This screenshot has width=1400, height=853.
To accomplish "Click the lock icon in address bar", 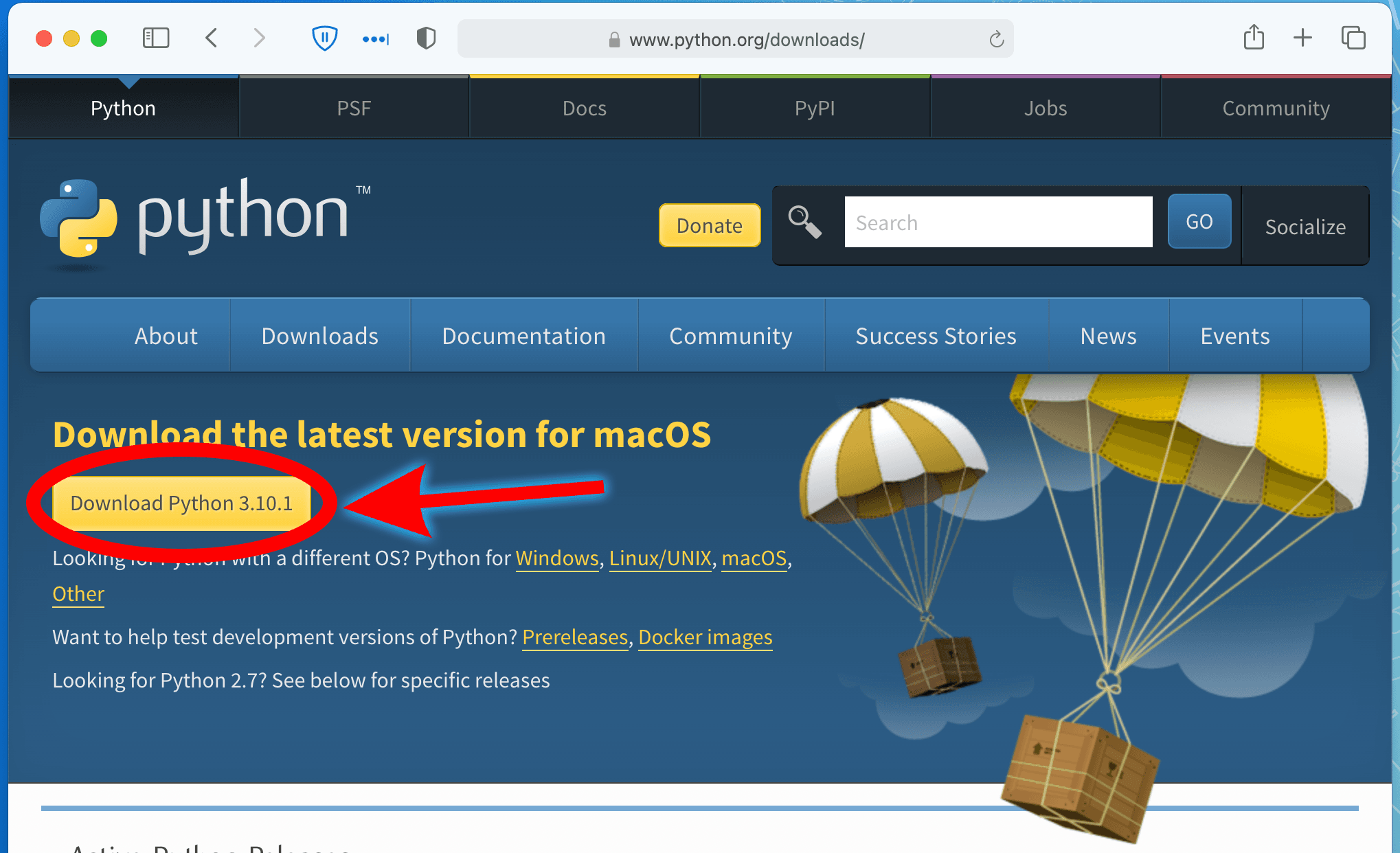I will (x=614, y=40).
